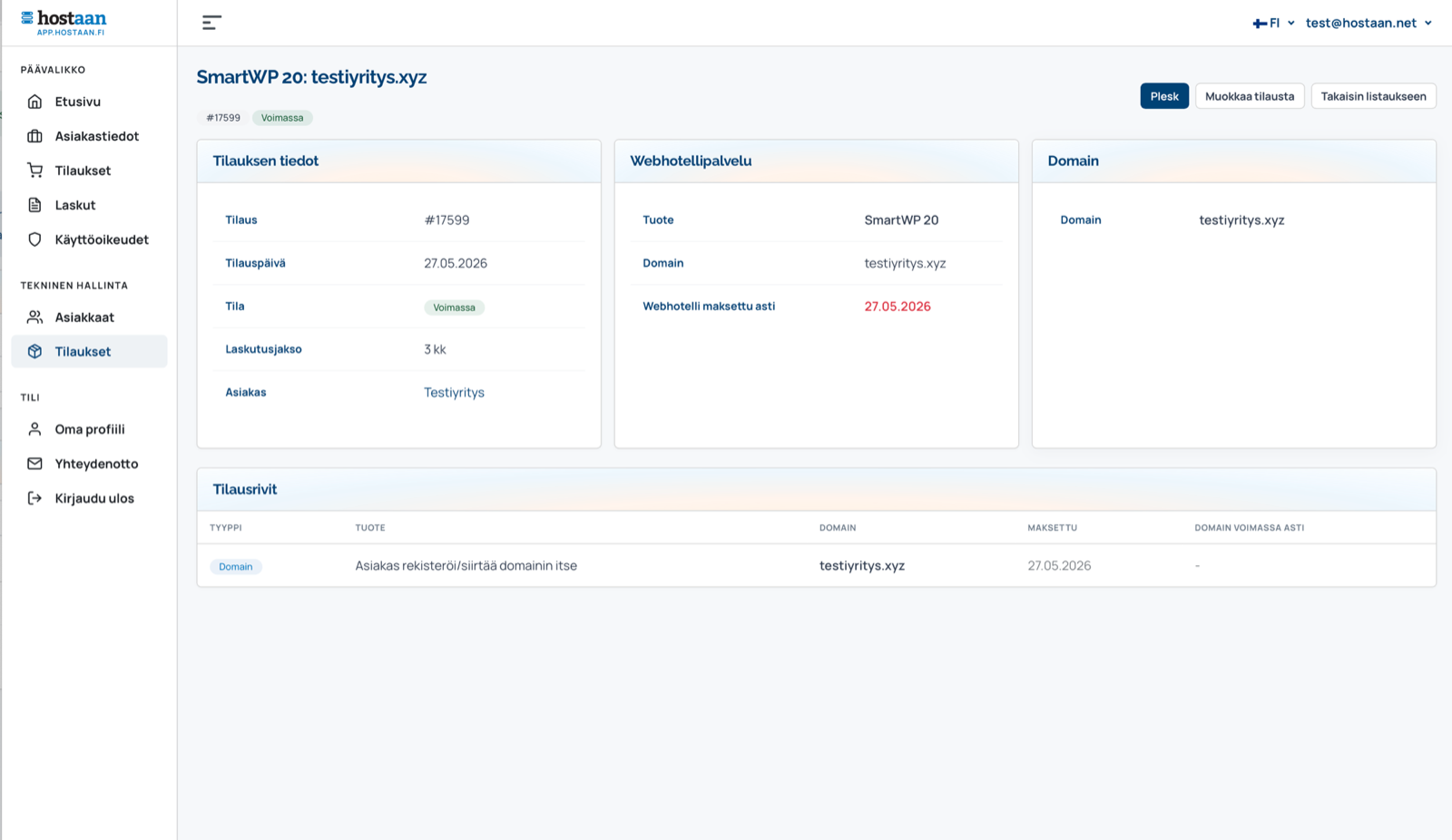Click "Asiakas rekisteröi/siirtää domainin itse" text
The image size is (1452, 840).
[466, 566]
